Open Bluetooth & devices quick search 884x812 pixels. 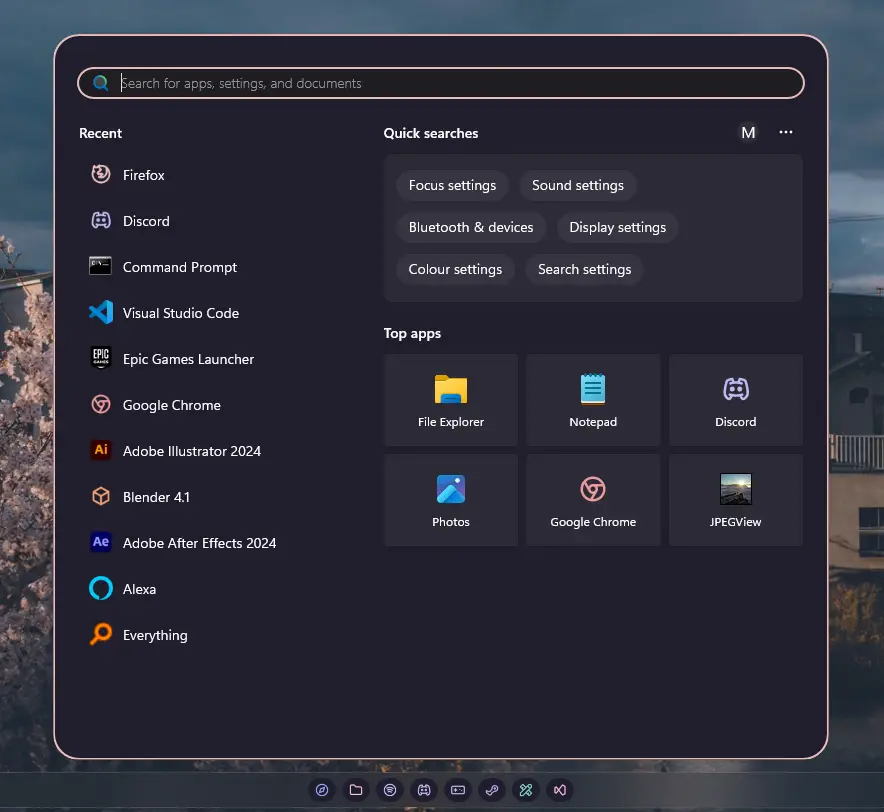[x=471, y=227]
